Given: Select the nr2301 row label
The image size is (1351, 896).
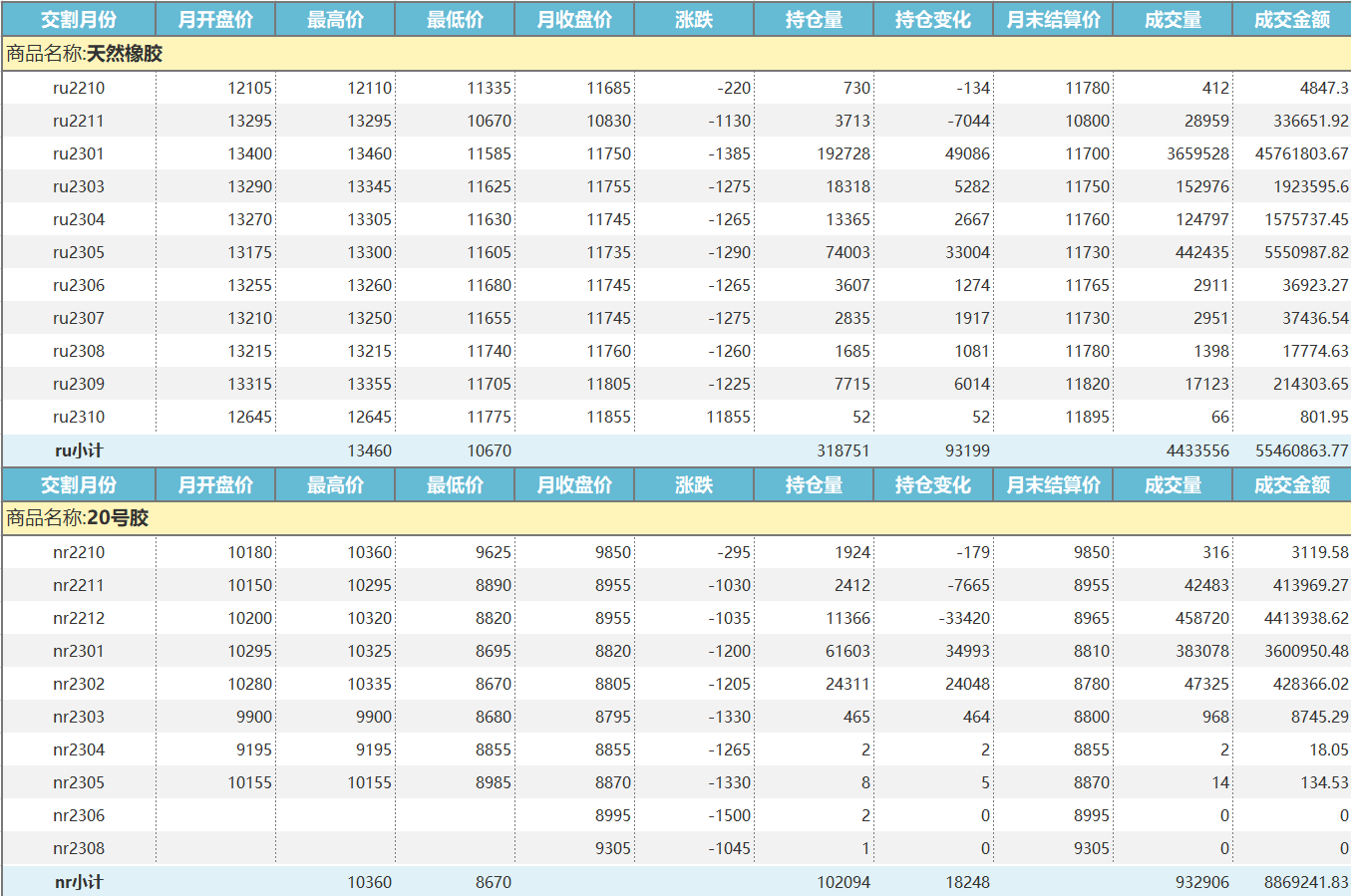Looking at the screenshot, I should (79, 651).
